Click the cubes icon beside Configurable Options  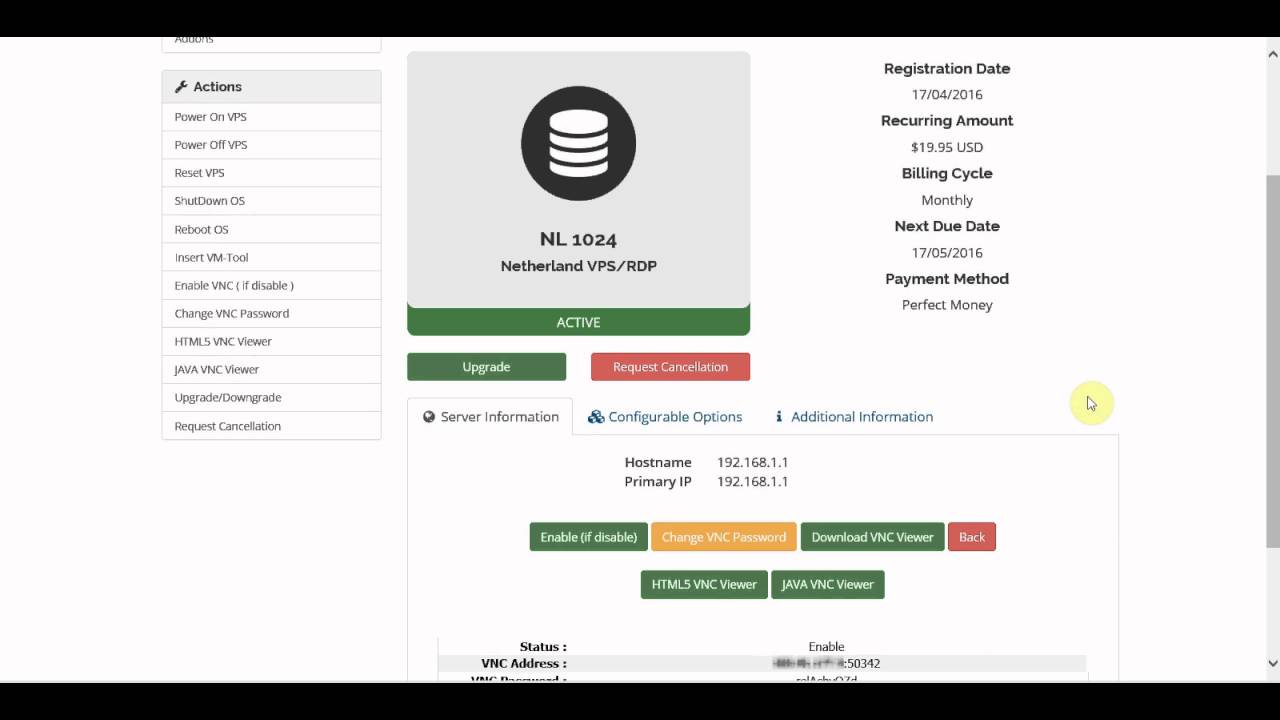point(596,417)
